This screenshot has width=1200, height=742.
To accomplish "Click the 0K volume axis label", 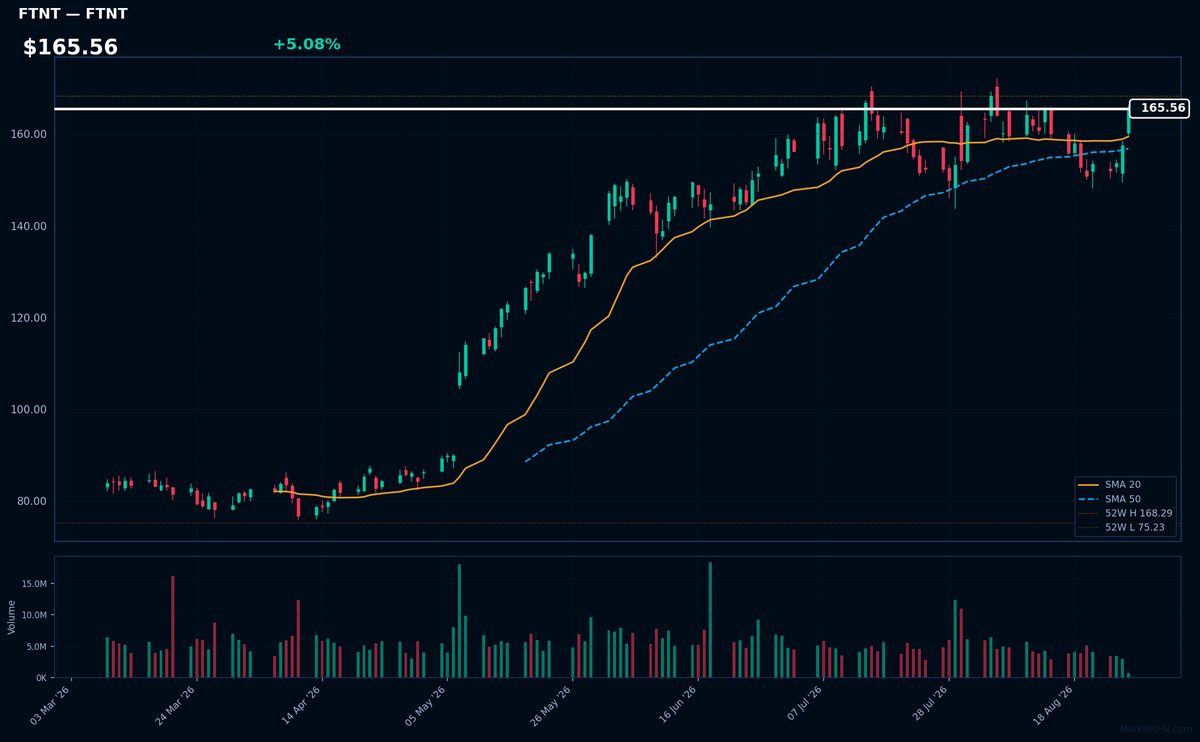I will 41,678.
